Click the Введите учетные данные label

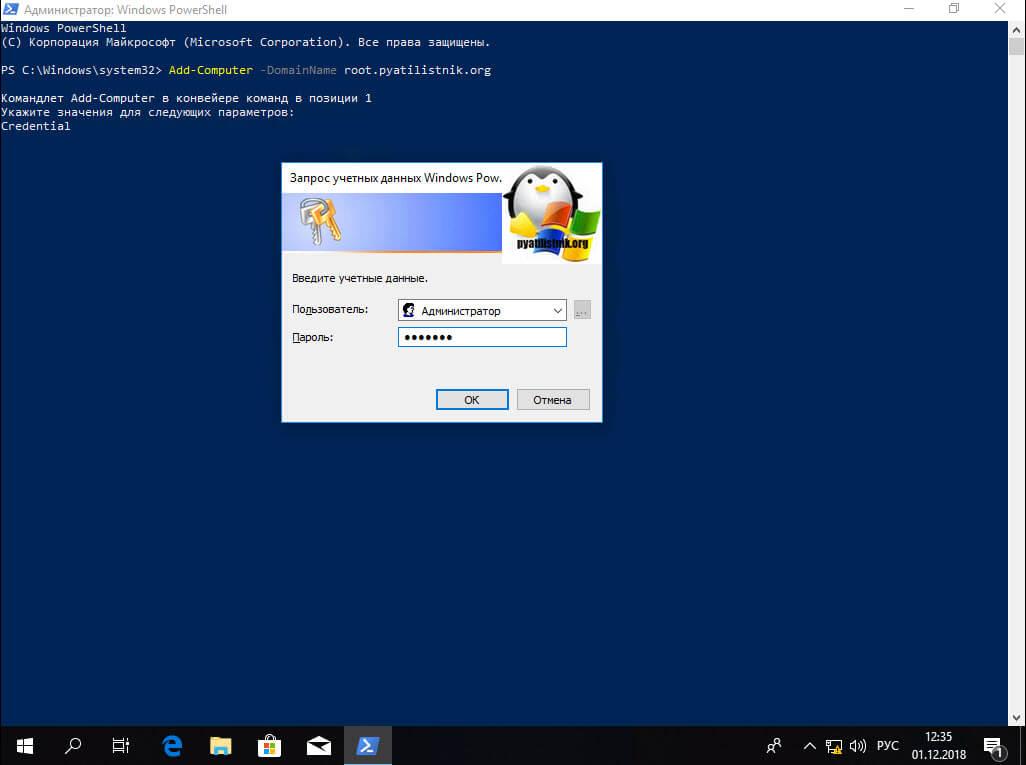(x=360, y=278)
